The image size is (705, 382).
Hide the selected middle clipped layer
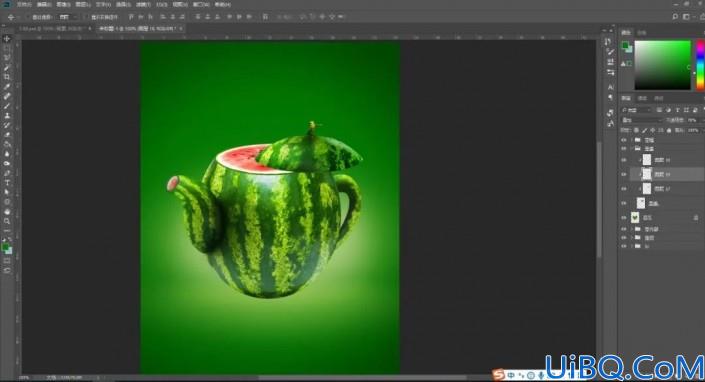624,174
